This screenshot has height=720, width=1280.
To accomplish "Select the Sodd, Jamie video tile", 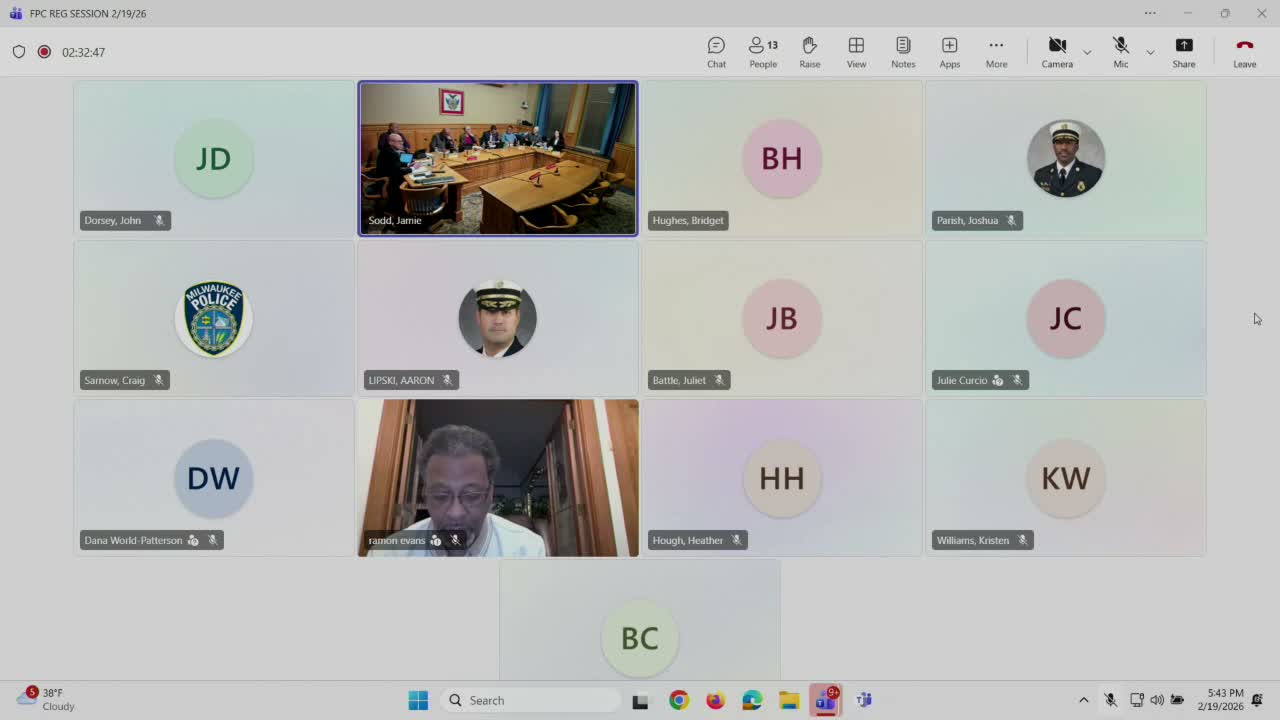I will 497,158.
